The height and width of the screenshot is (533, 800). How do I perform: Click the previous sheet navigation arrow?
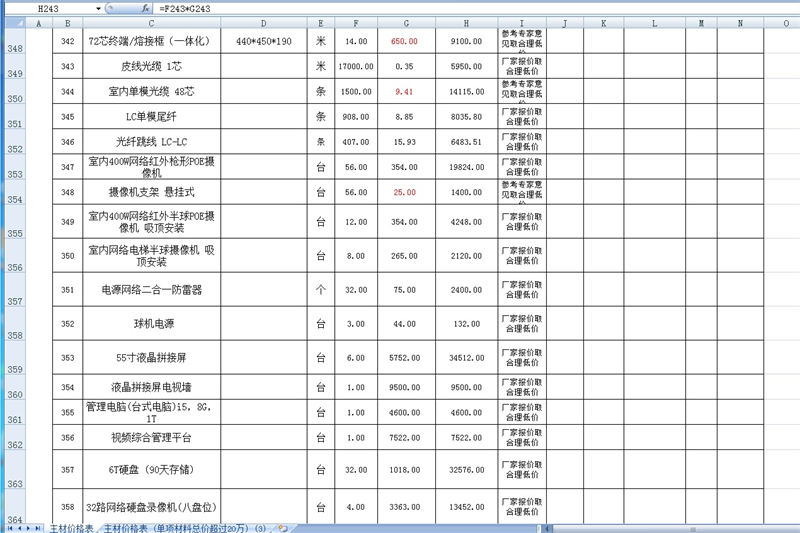click(x=19, y=527)
